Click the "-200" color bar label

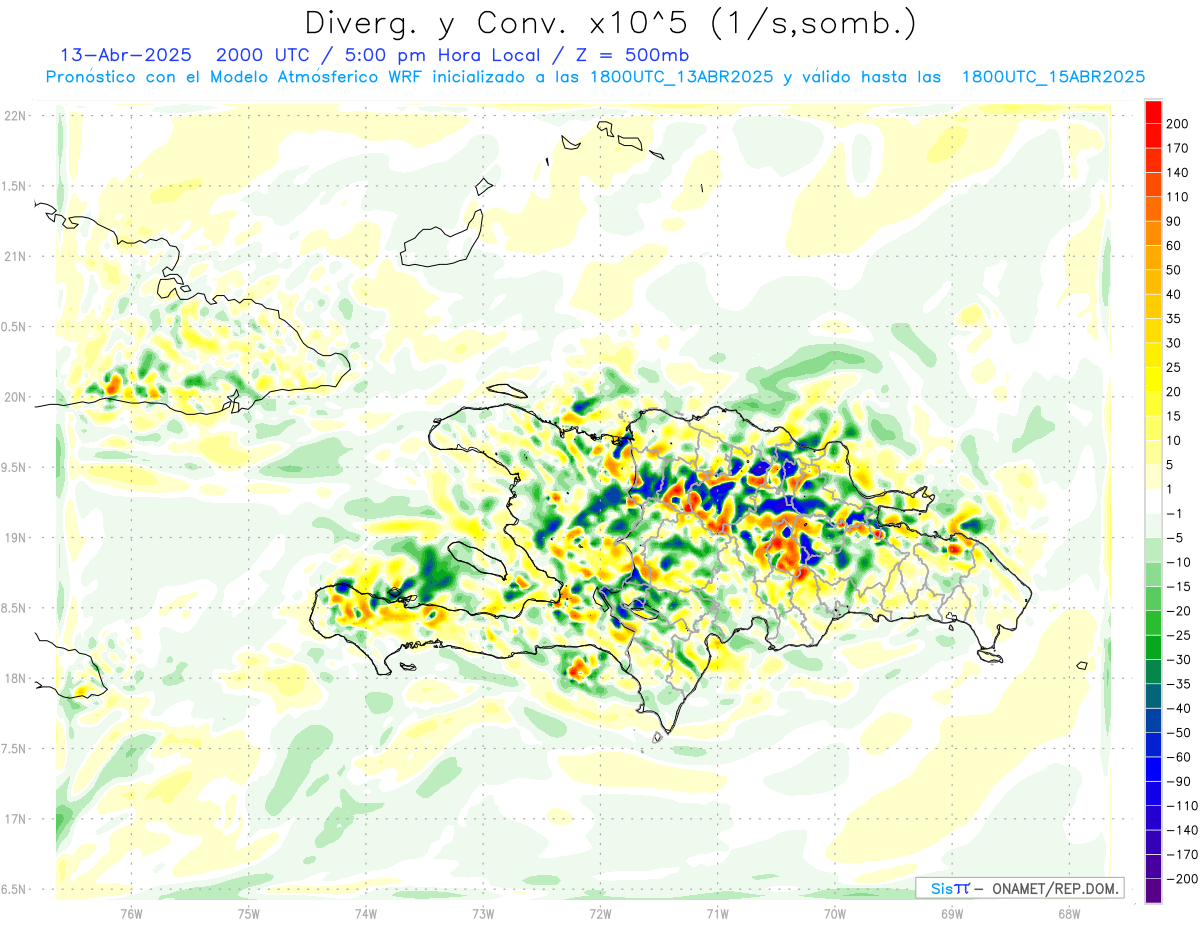tap(1180, 879)
